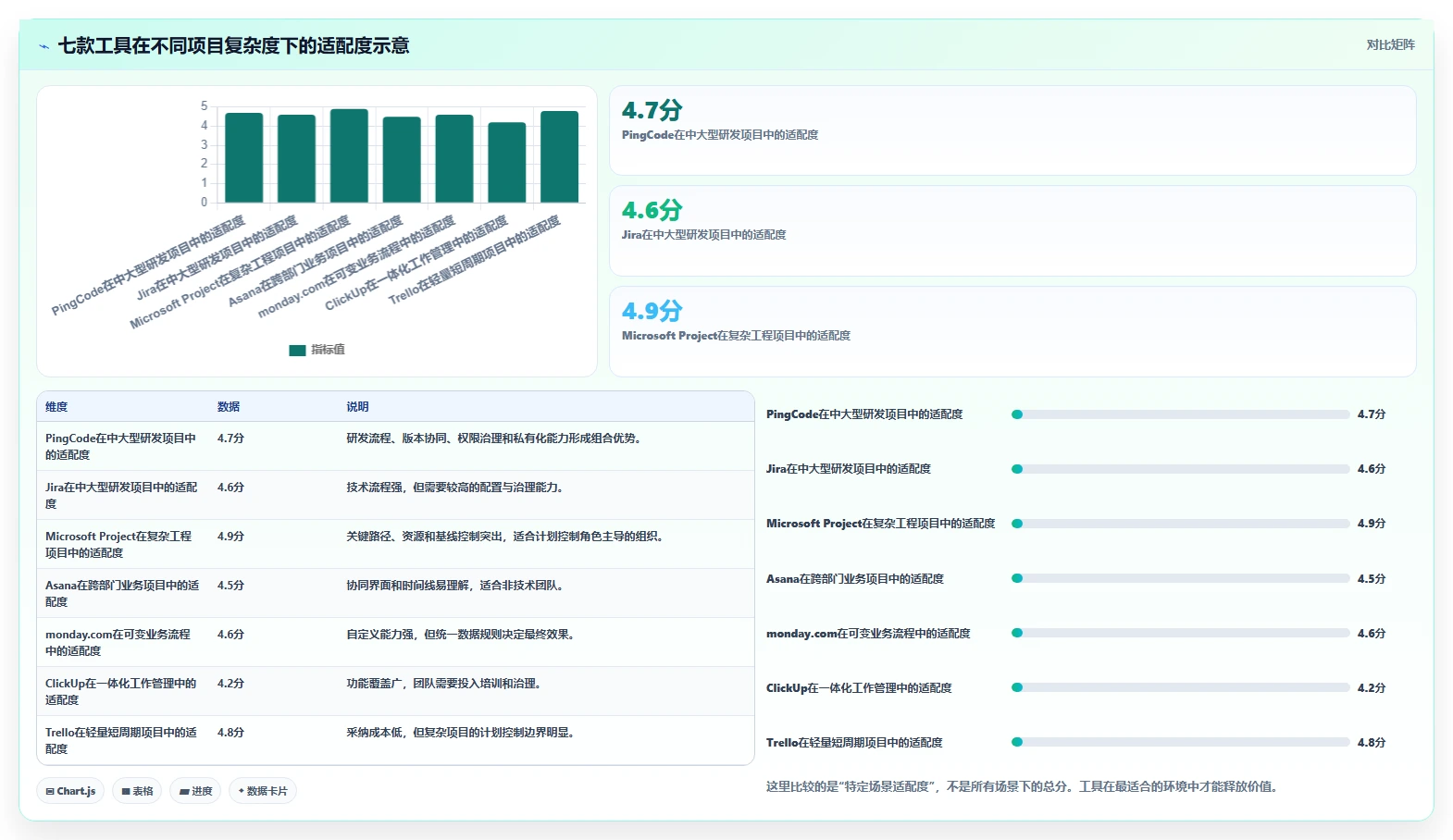Click the ClickUp progress bar

(x=1180, y=687)
